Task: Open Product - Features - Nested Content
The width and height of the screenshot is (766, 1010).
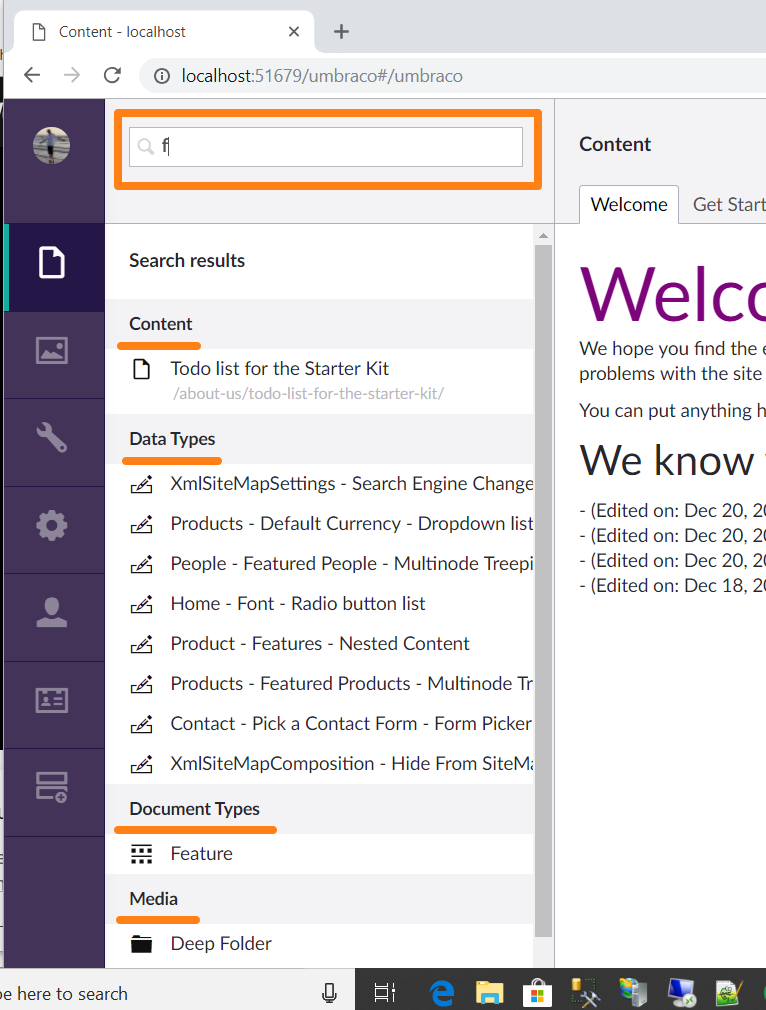Action: [x=320, y=644]
